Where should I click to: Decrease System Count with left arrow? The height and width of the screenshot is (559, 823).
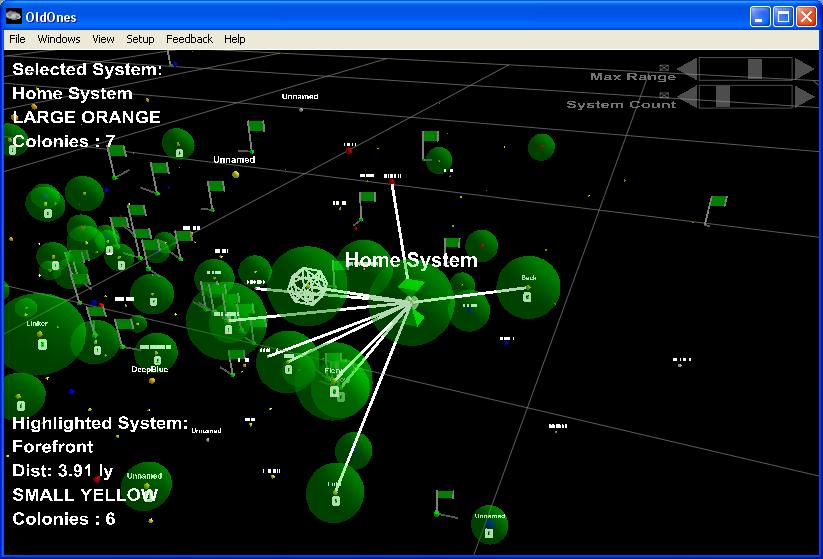pos(688,97)
